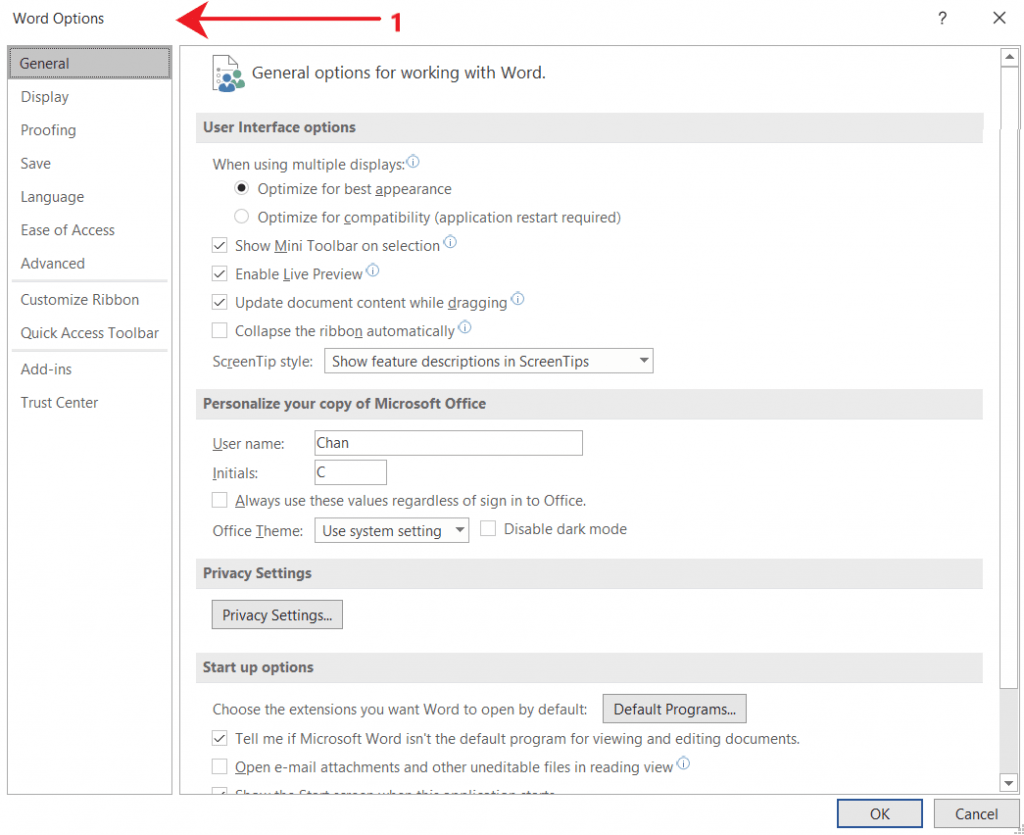Screen dimensions: 1024x835
Task: Click info icon after Update document content while dragging
Action: pos(517,299)
